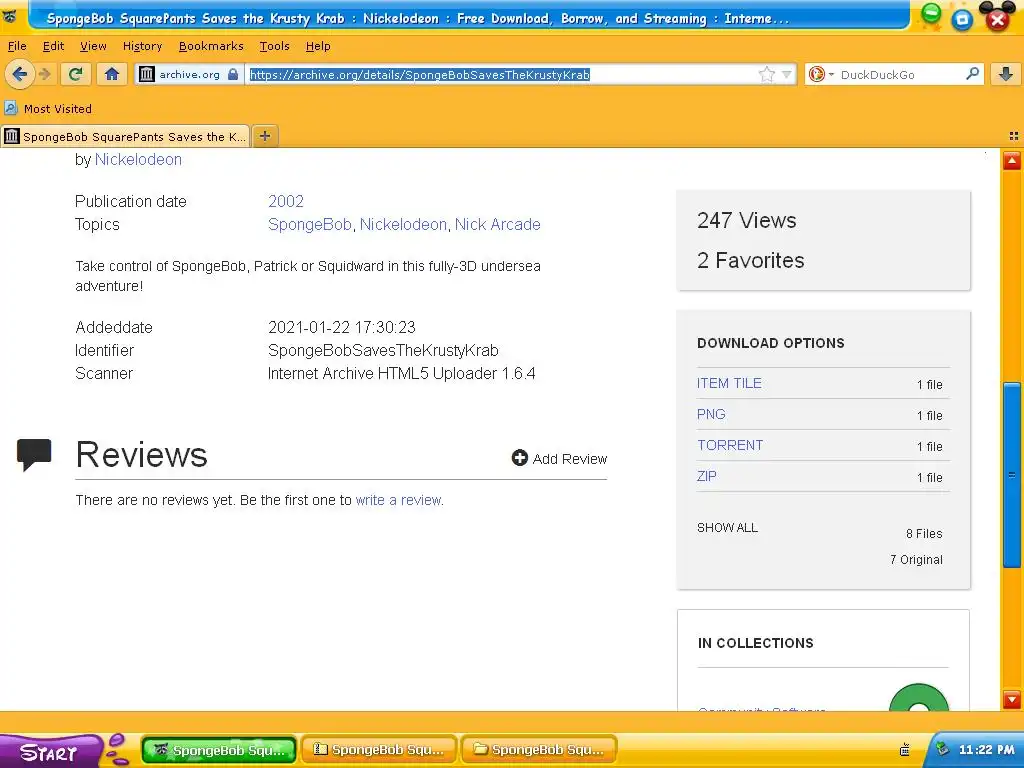Image resolution: width=1024 pixels, height=768 pixels.
Task: Bookmark this page with the star icon
Action: 767,74
